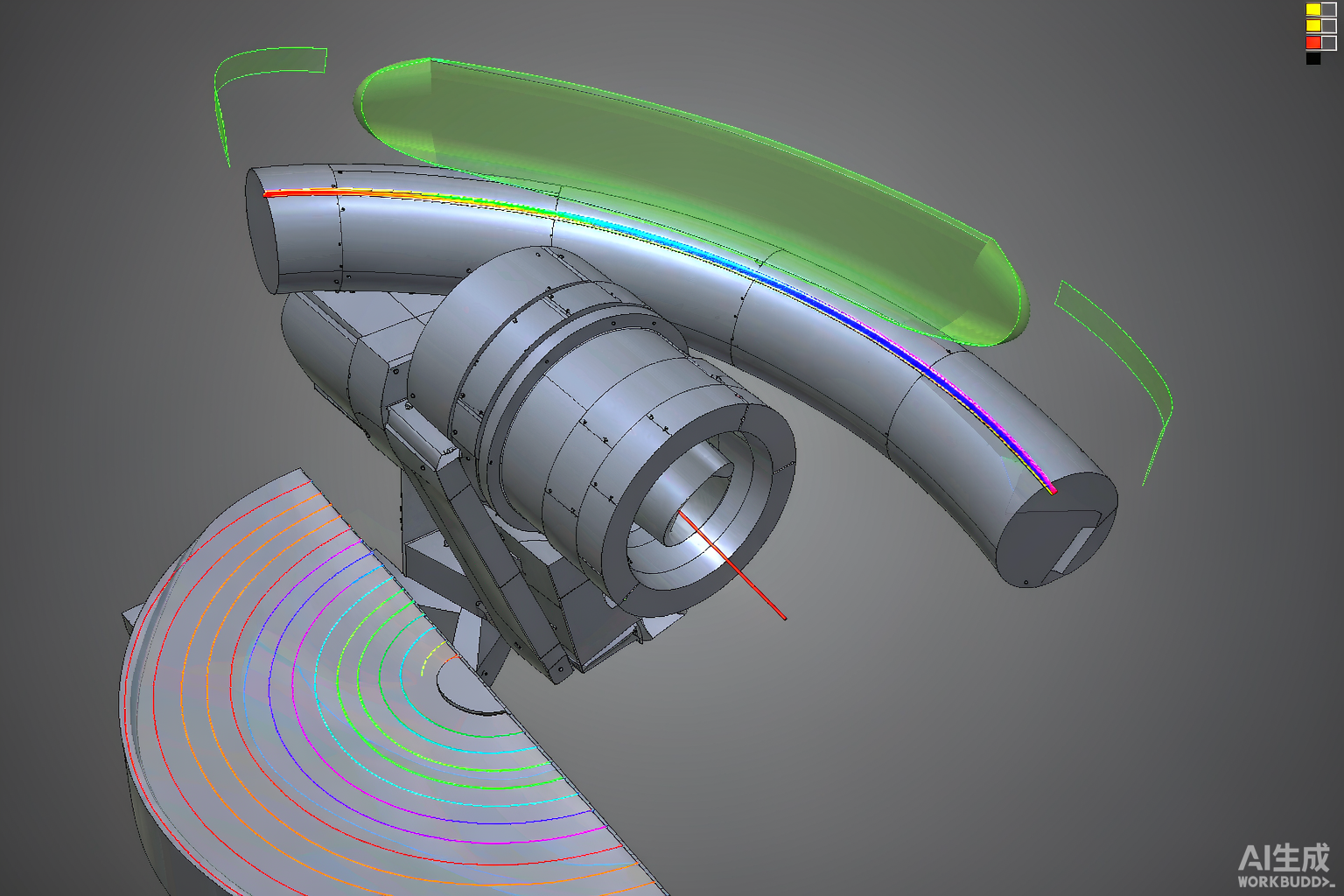Click the red color swatch
The height and width of the screenshot is (896, 1344).
1313,42
